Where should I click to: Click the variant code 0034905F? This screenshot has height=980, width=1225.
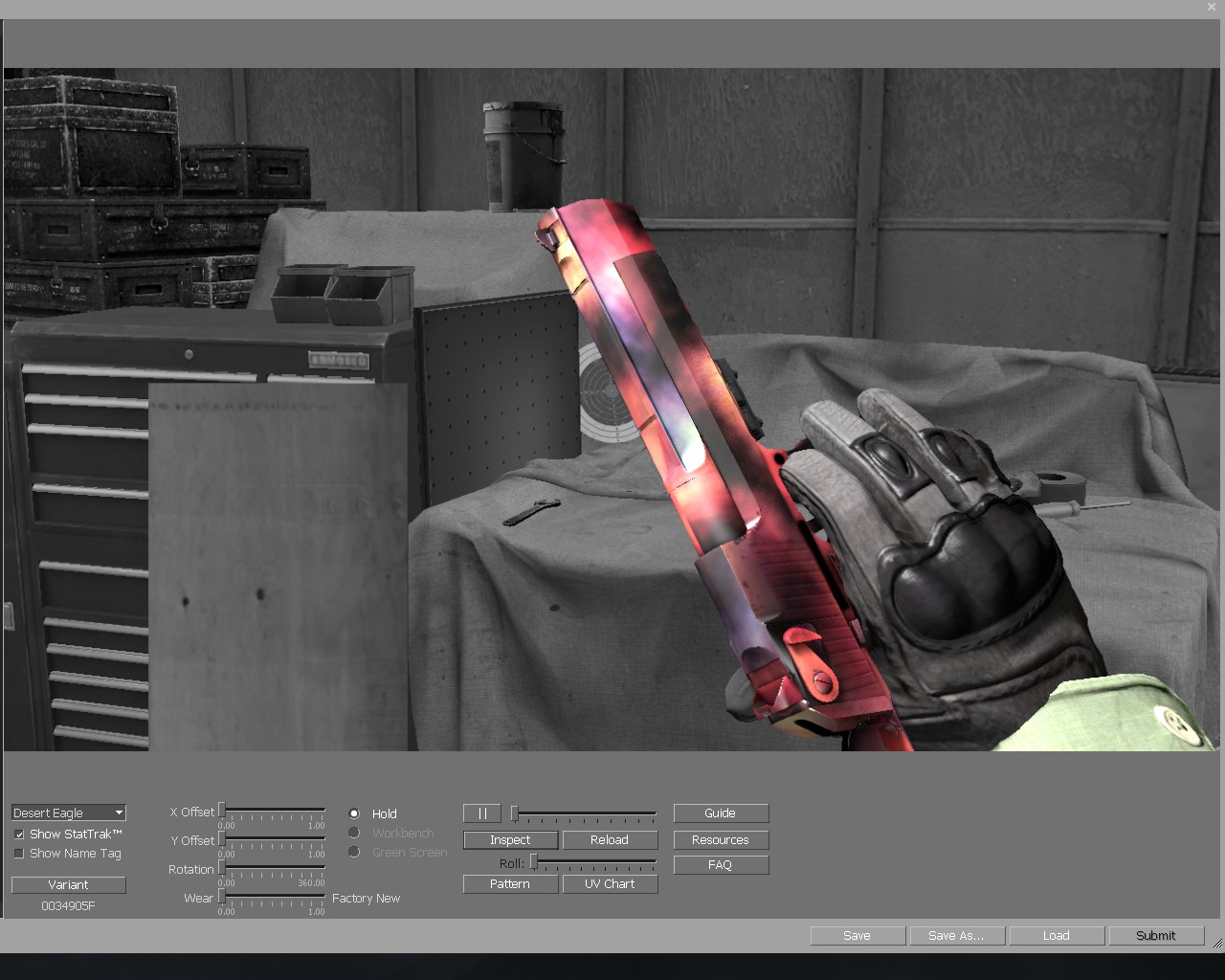(x=69, y=906)
